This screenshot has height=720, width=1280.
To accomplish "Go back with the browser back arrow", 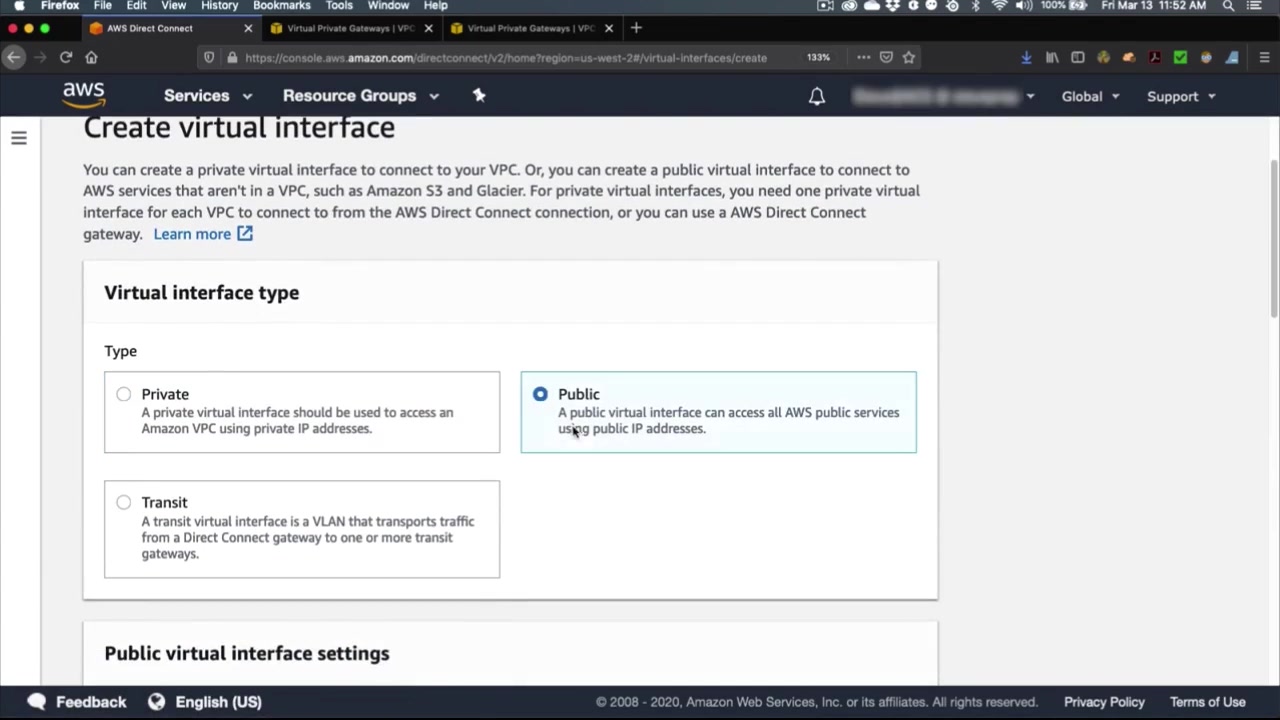I will click(14, 57).
